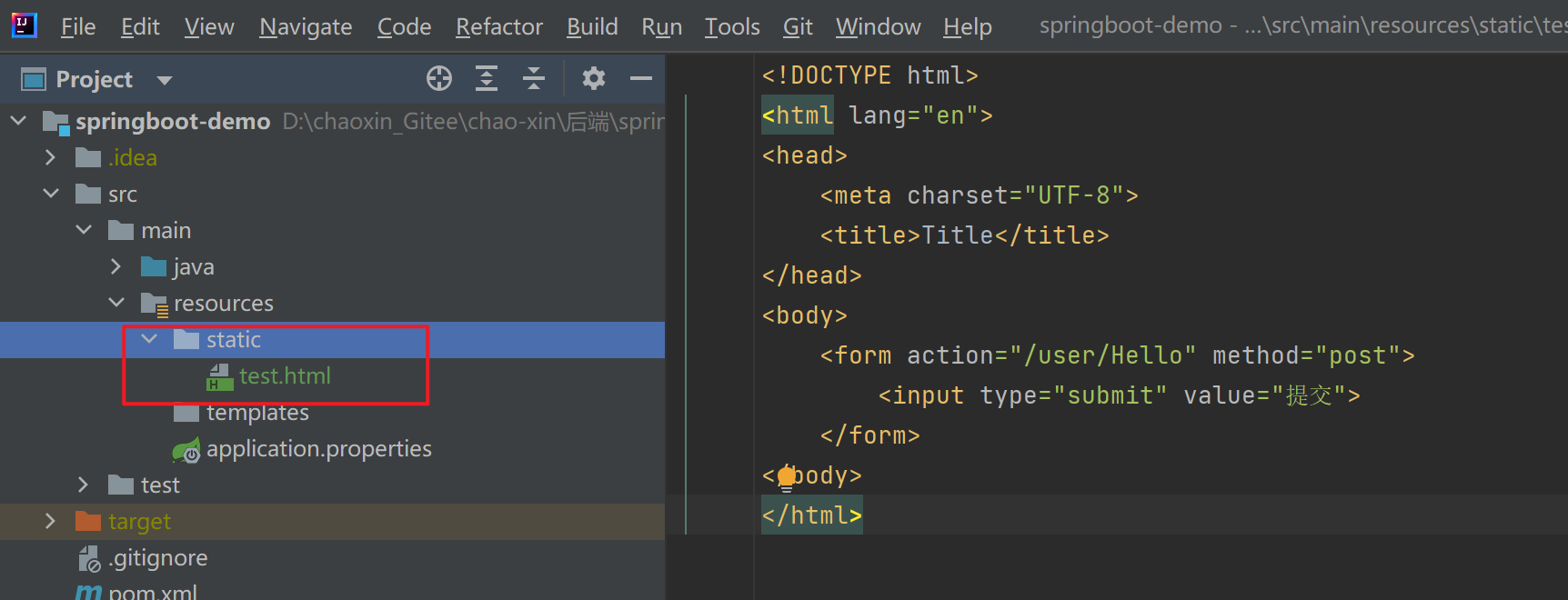
Task: Click the input submit line in editor
Action: pos(1119,395)
